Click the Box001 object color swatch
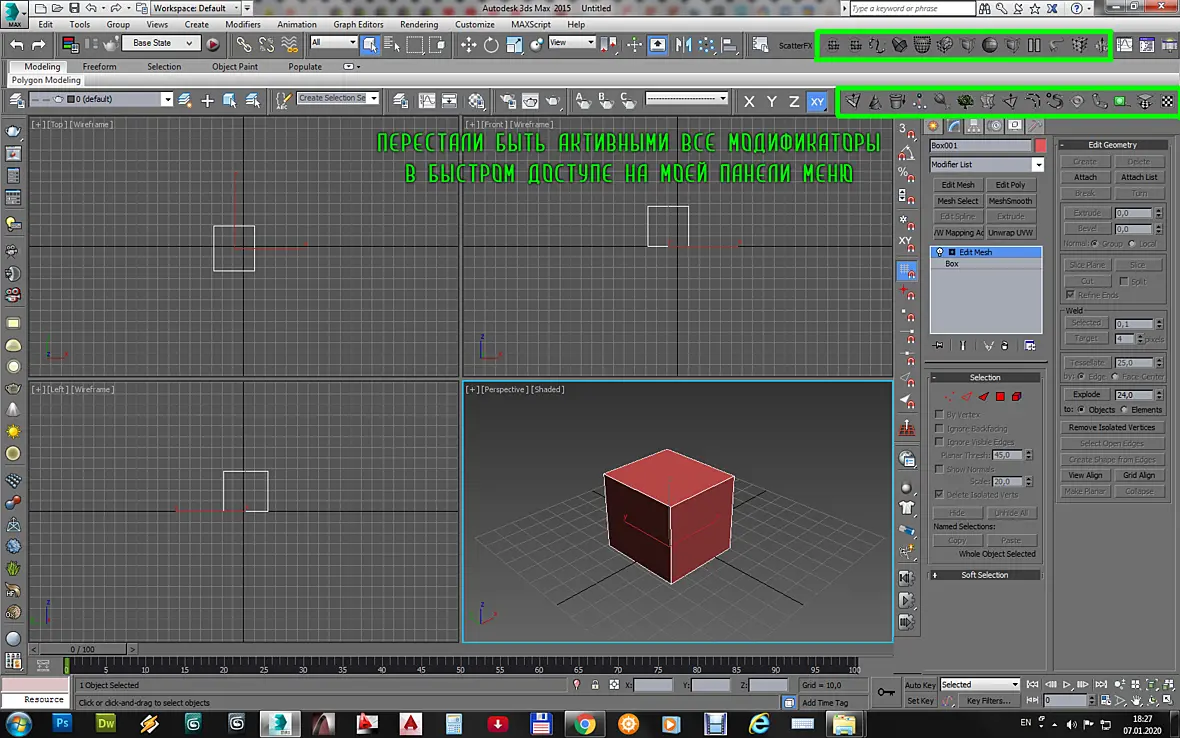 (x=1040, y=145)
